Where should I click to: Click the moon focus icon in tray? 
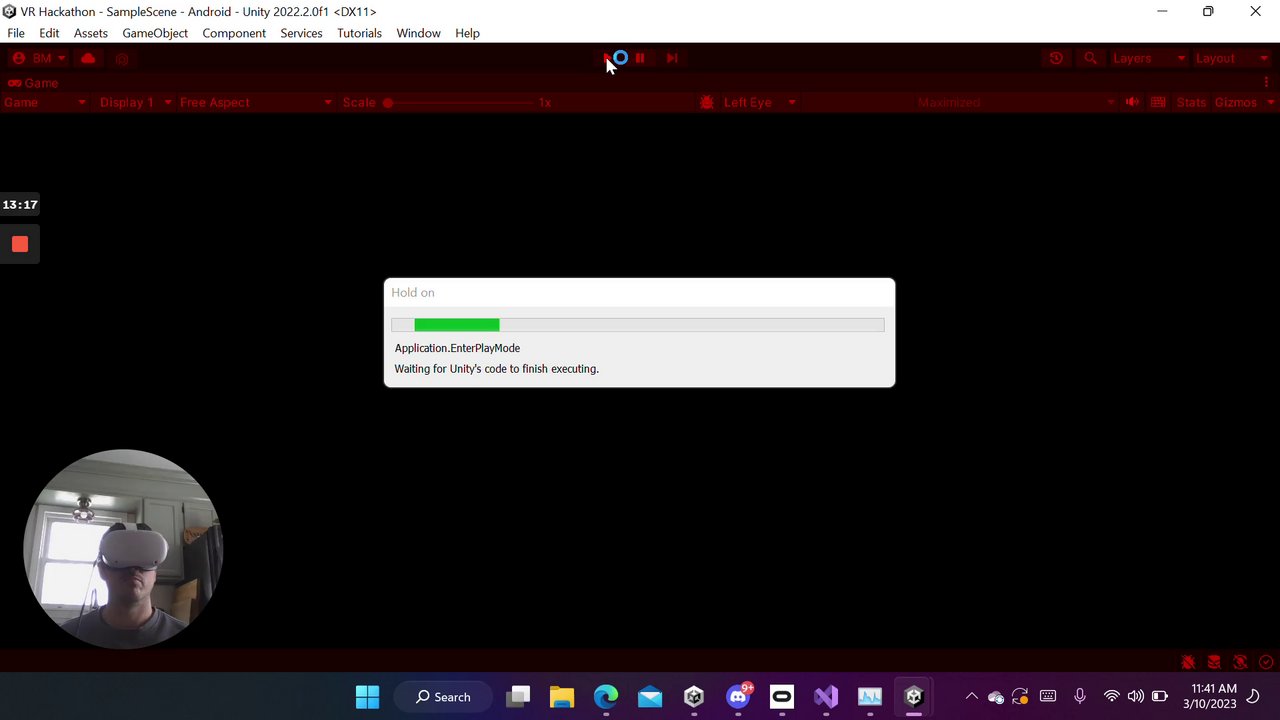point(1255,697)
